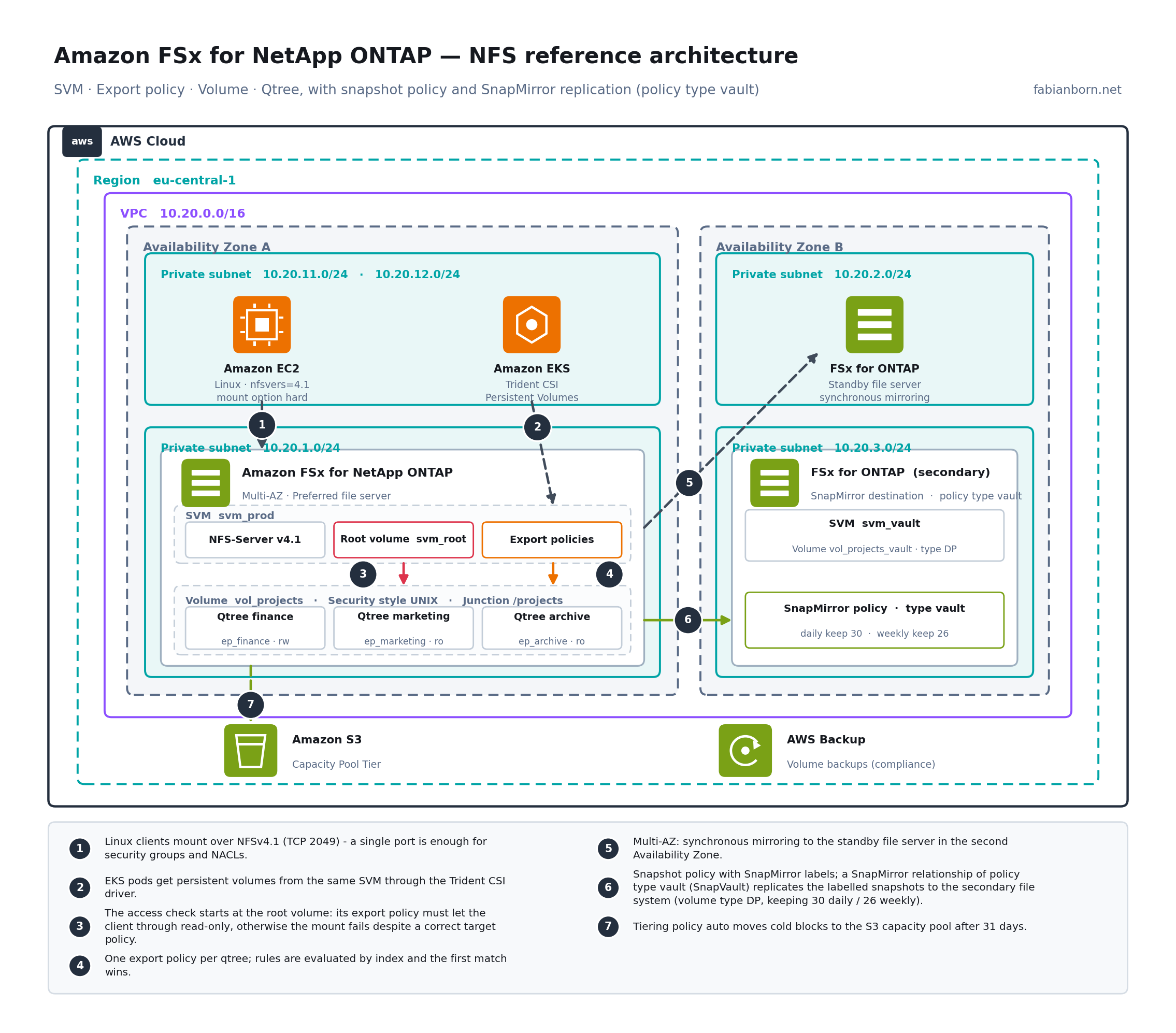Viewport: 1176px width, 1033px height.
Task: Click the Amazon S3 bucket icon
Action: (251, 751)
